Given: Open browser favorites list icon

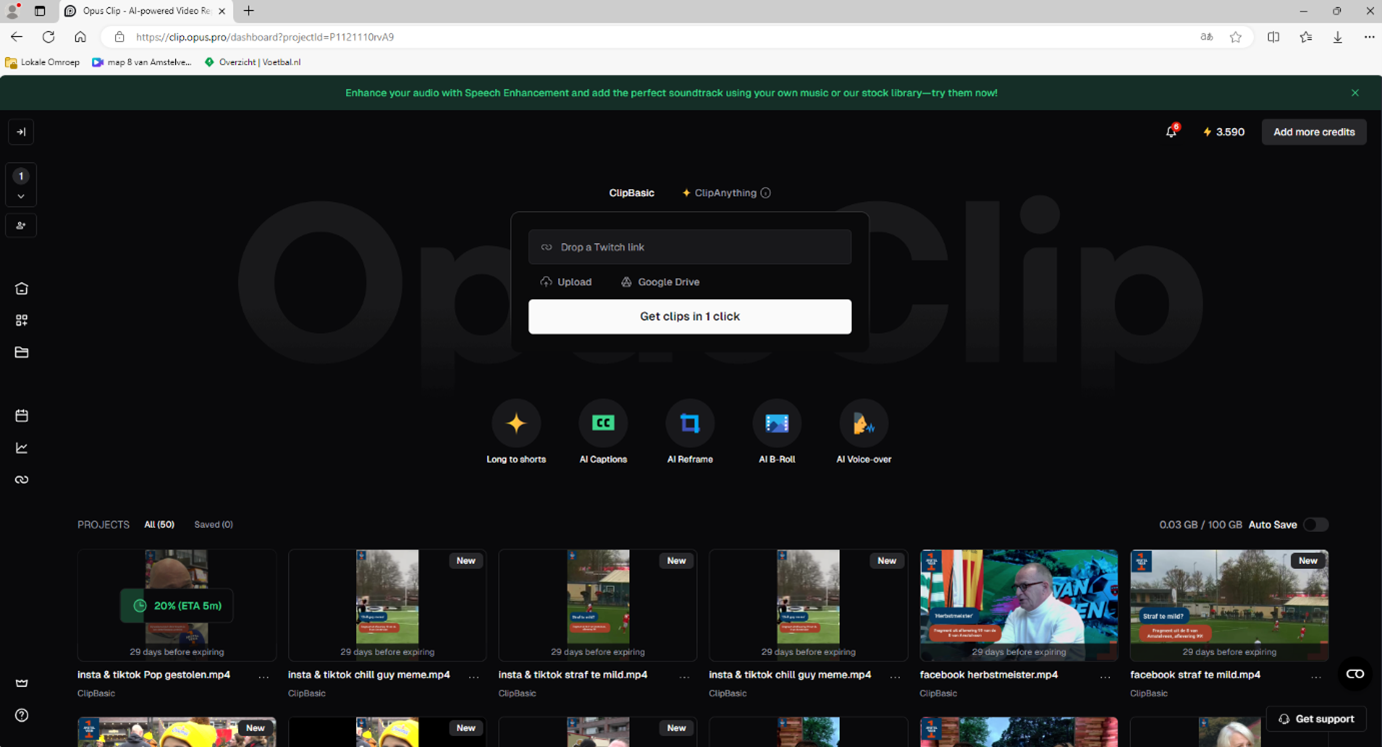Looking at the screenshot, I should coord(1305,37).
